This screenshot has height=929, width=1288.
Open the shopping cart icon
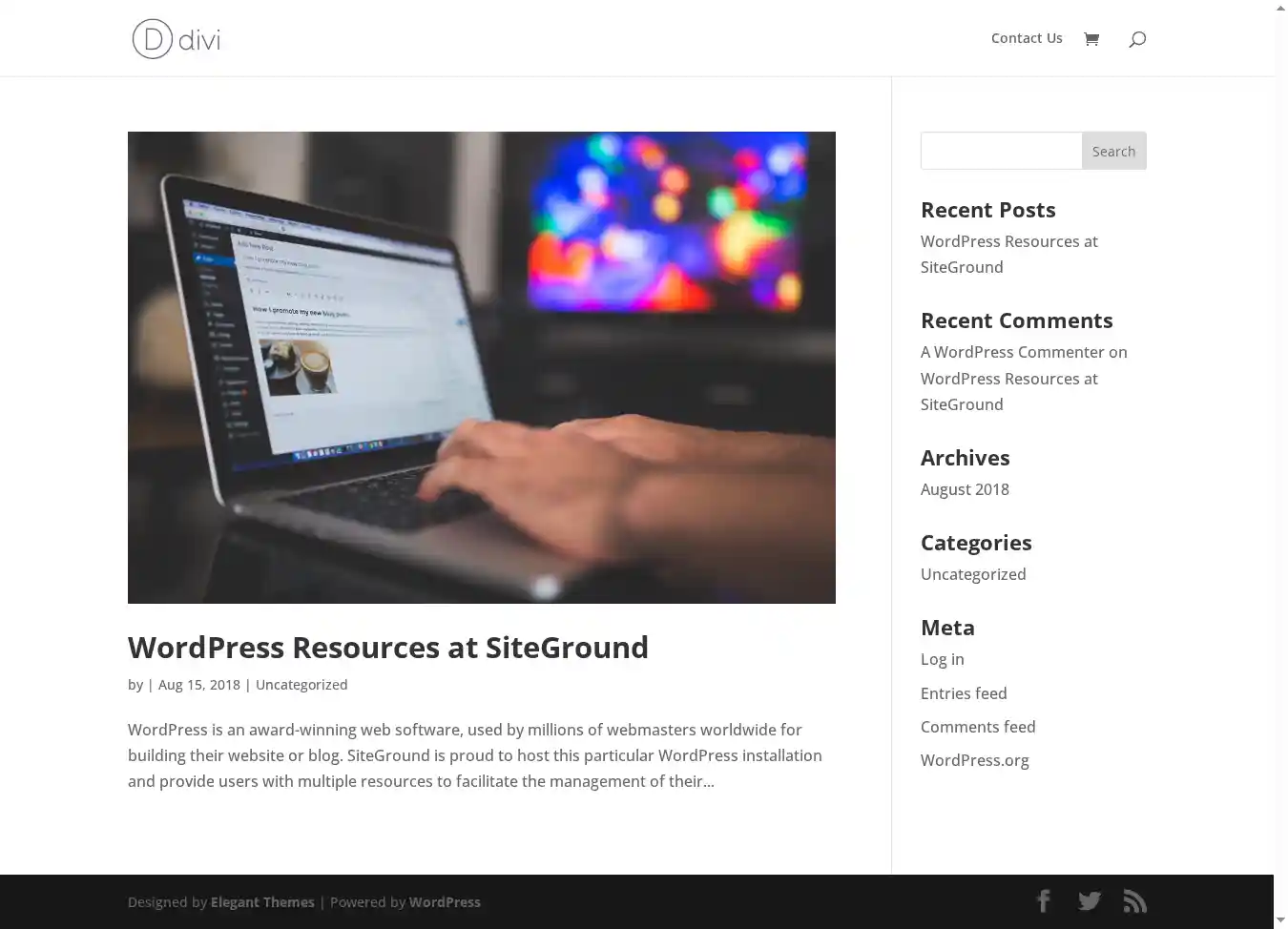coord(1091,39)
